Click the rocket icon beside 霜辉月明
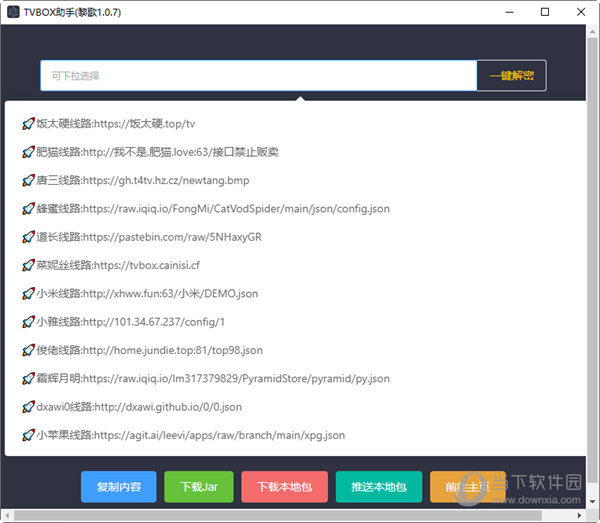 click(28, 379)
